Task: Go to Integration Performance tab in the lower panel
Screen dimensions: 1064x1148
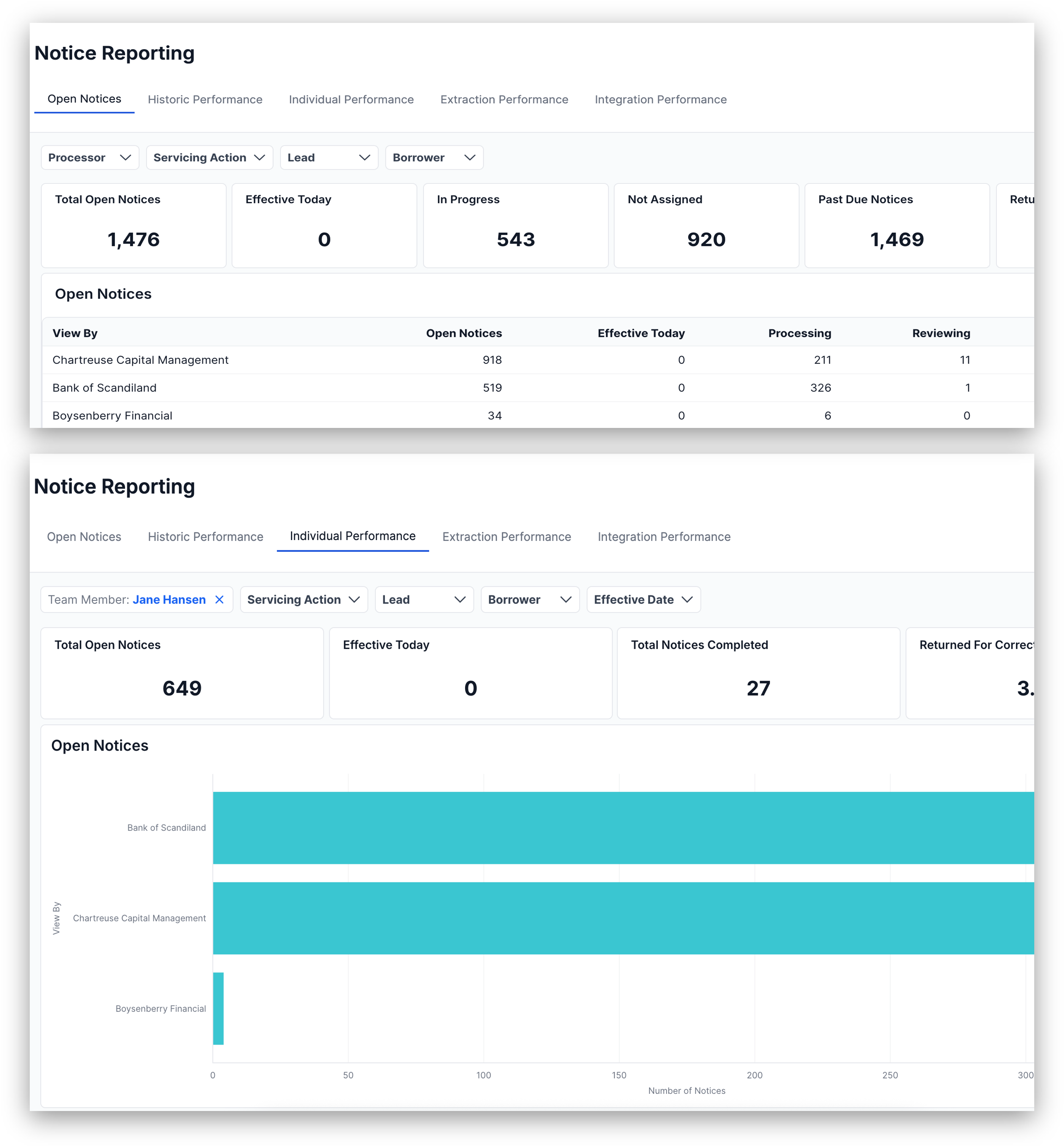Action: coord(664,537)
